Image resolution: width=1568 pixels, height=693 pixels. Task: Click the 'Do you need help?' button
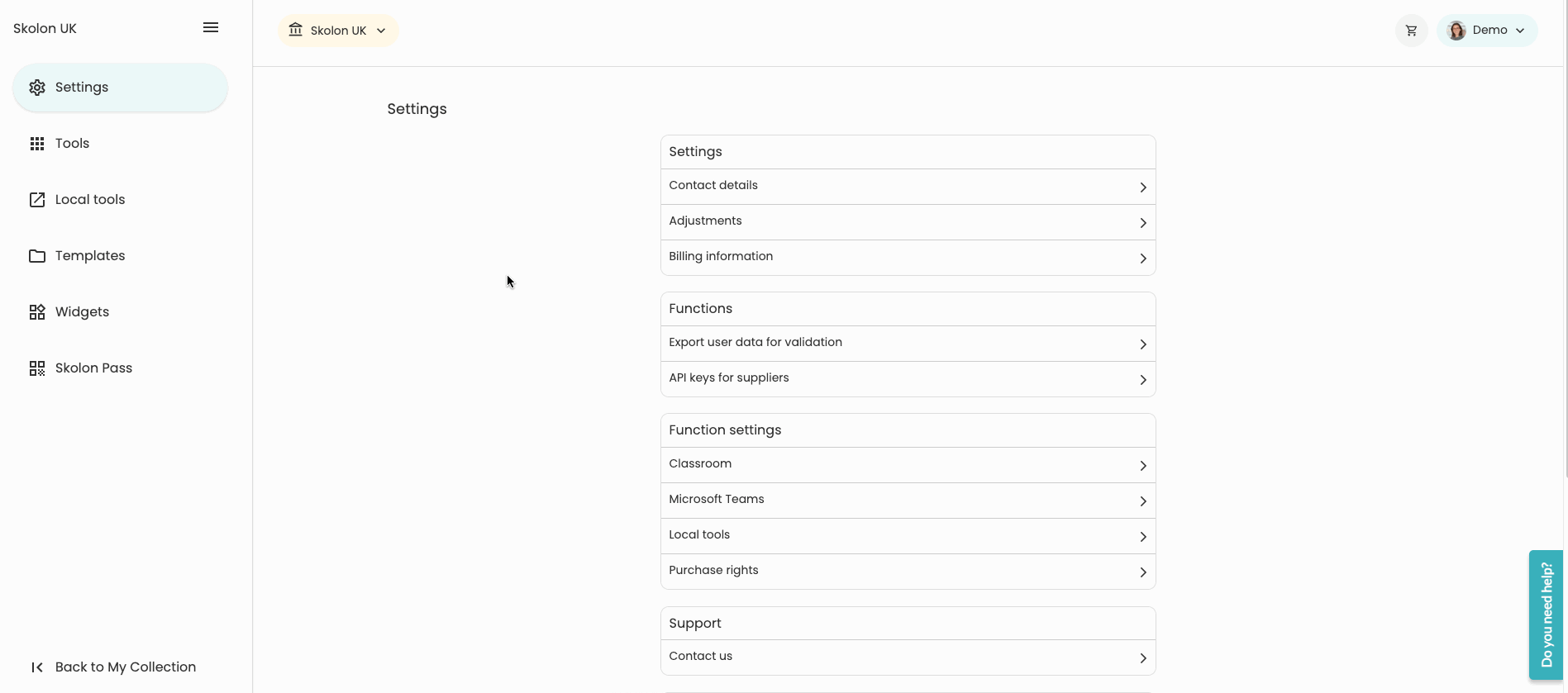(x=1546, y=615)
